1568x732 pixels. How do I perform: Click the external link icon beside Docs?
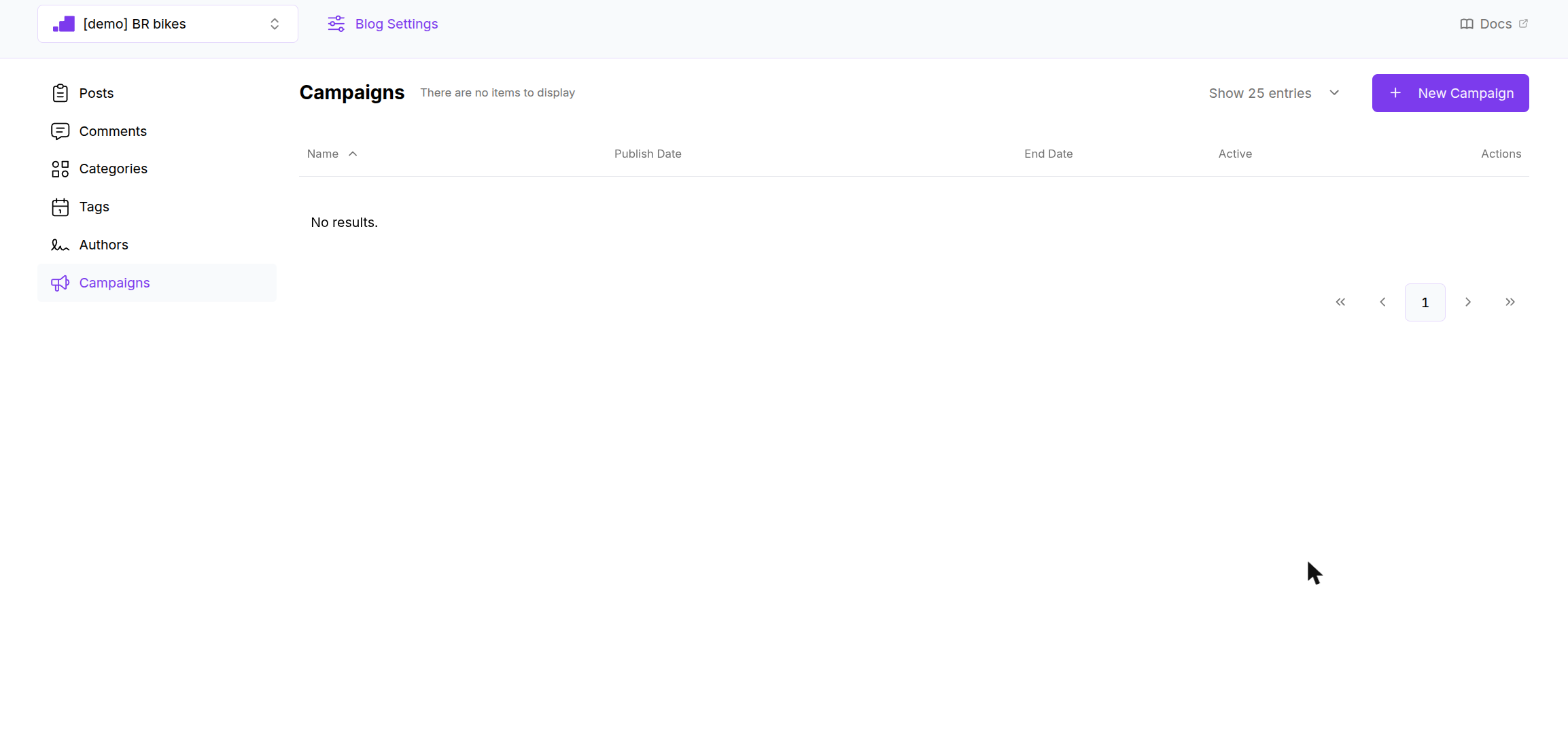(1523, 24)
